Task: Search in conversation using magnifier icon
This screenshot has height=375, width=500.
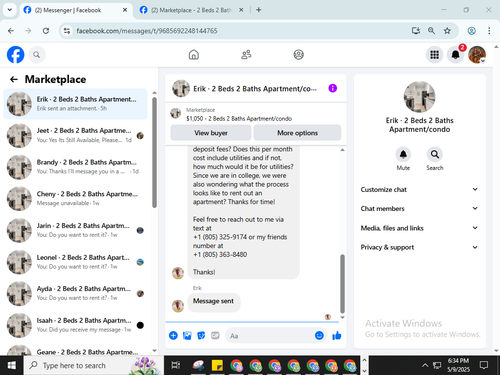Action: point(435,154)
